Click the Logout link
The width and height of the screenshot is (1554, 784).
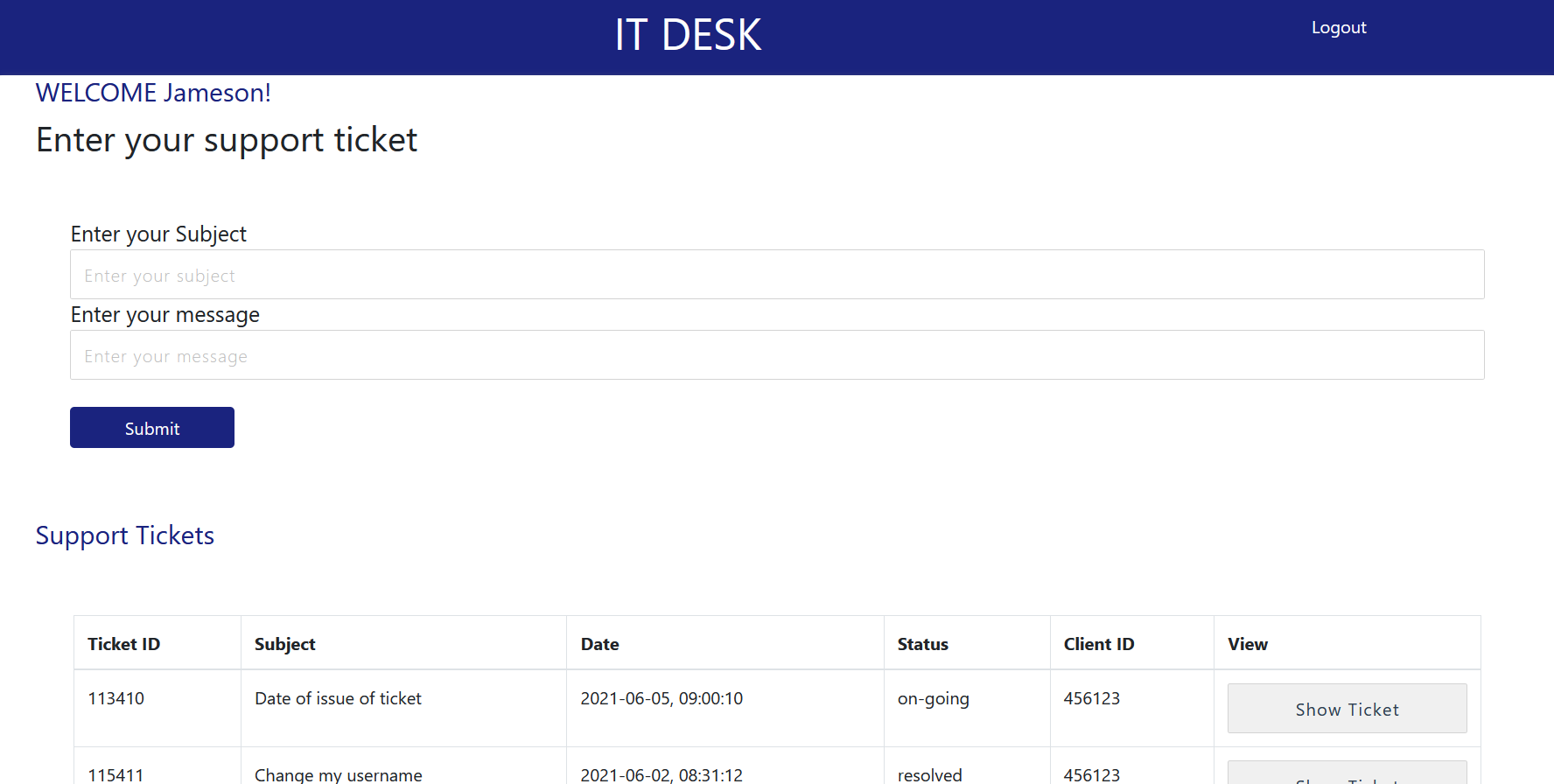coord(1338,27)
